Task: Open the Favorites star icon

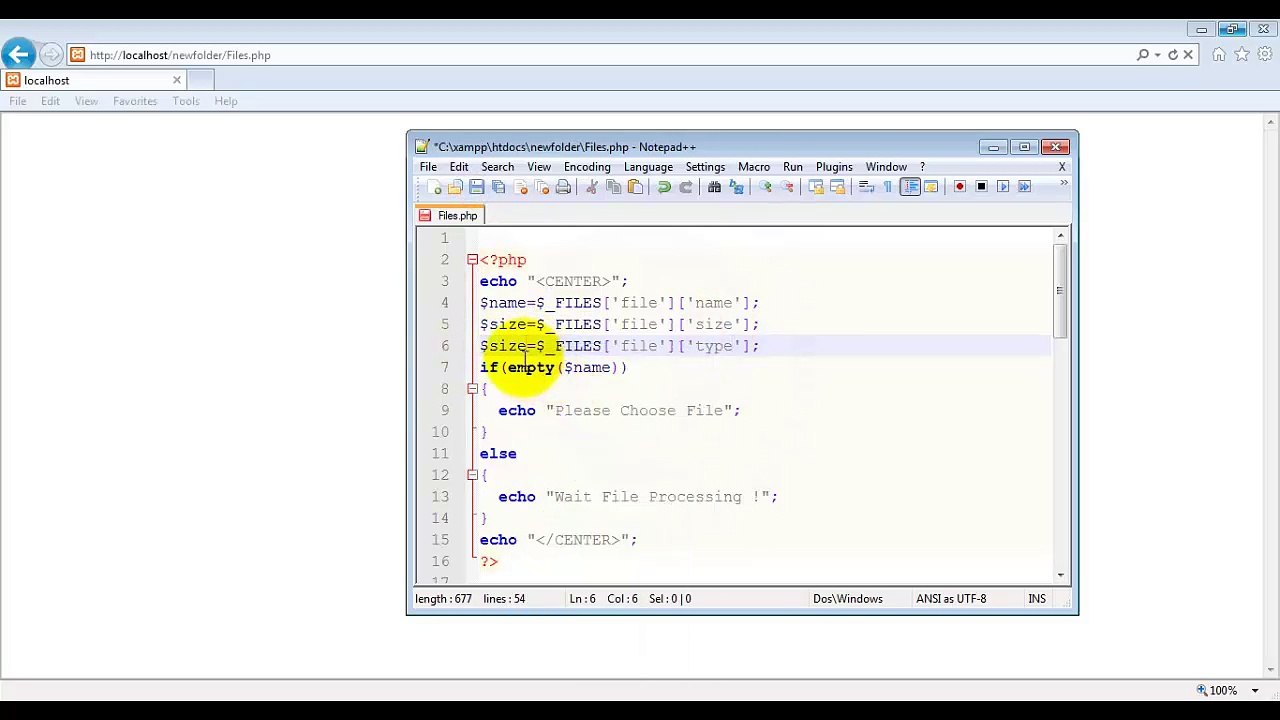Action: (x=1242, y=55)
